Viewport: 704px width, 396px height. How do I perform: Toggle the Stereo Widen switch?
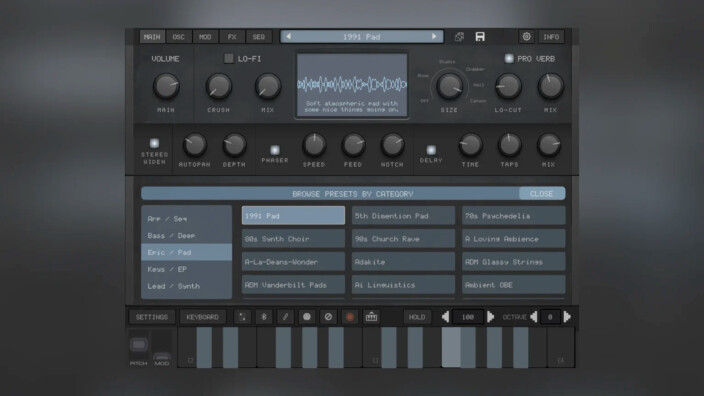154,143
